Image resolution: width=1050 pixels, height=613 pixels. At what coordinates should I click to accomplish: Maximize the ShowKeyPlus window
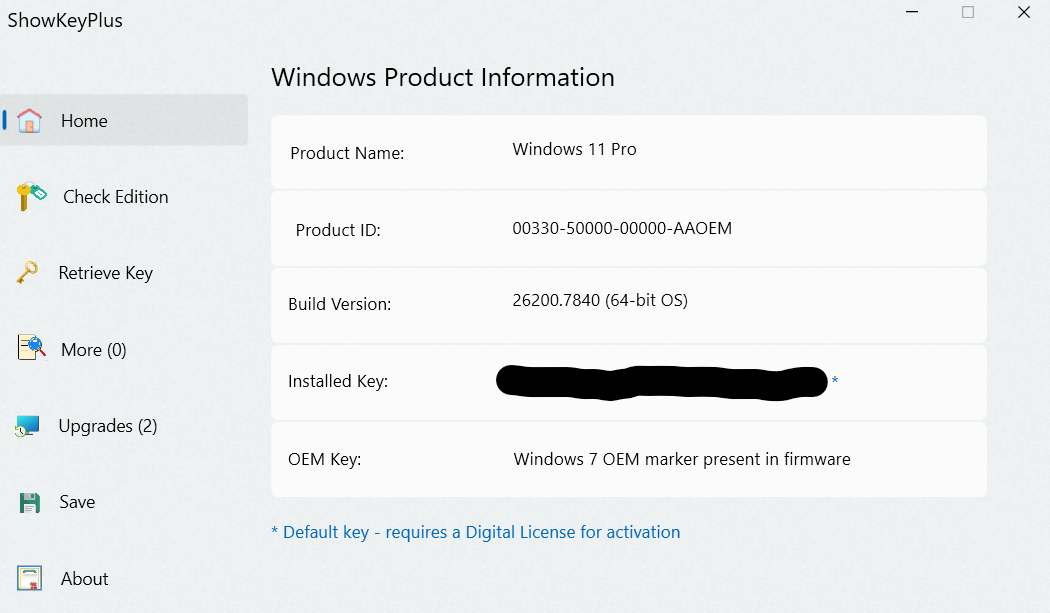[968, 12]
